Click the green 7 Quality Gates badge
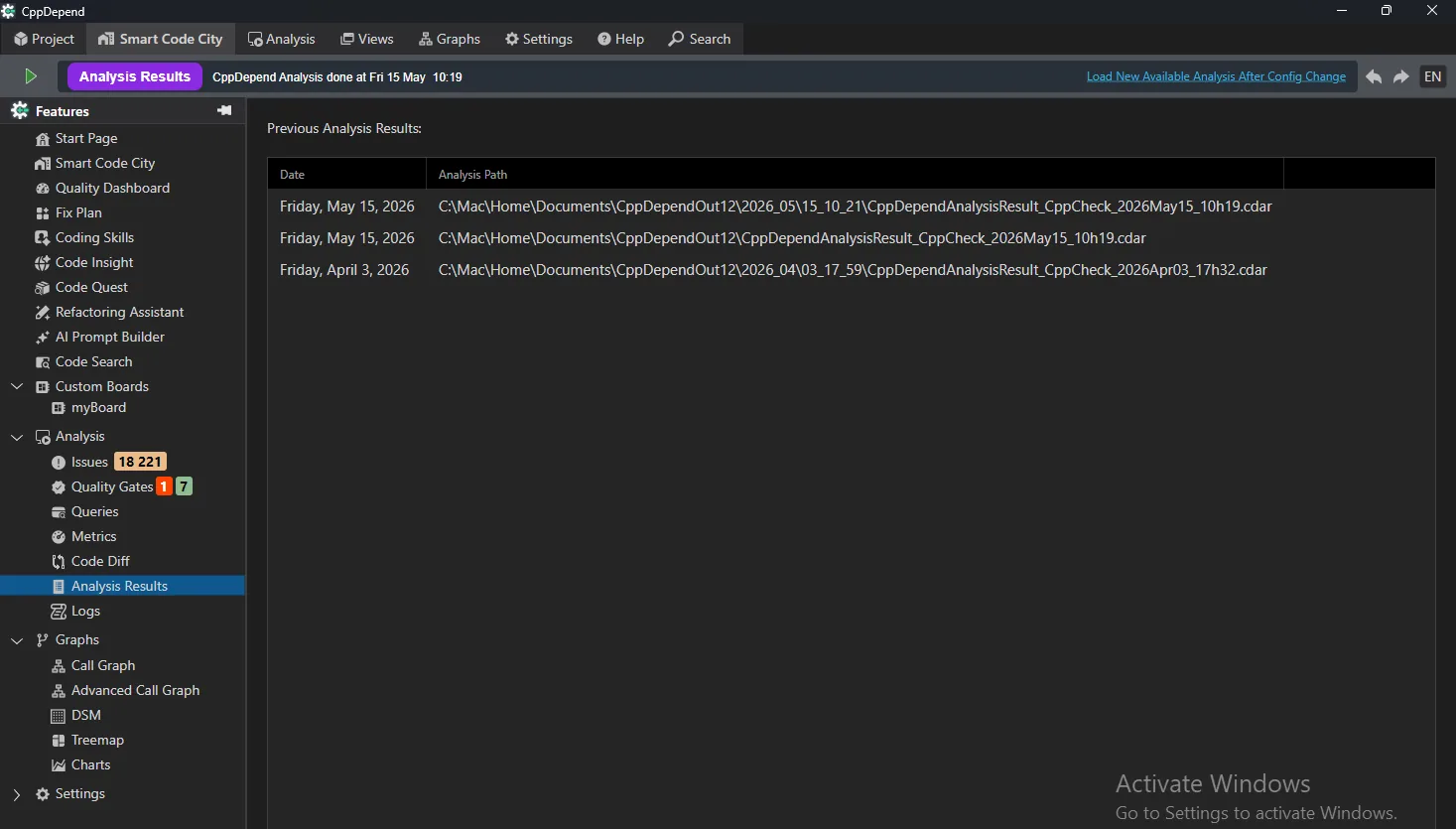The height and width of the screenshot is (829, 1456). [x=184, y=486]
